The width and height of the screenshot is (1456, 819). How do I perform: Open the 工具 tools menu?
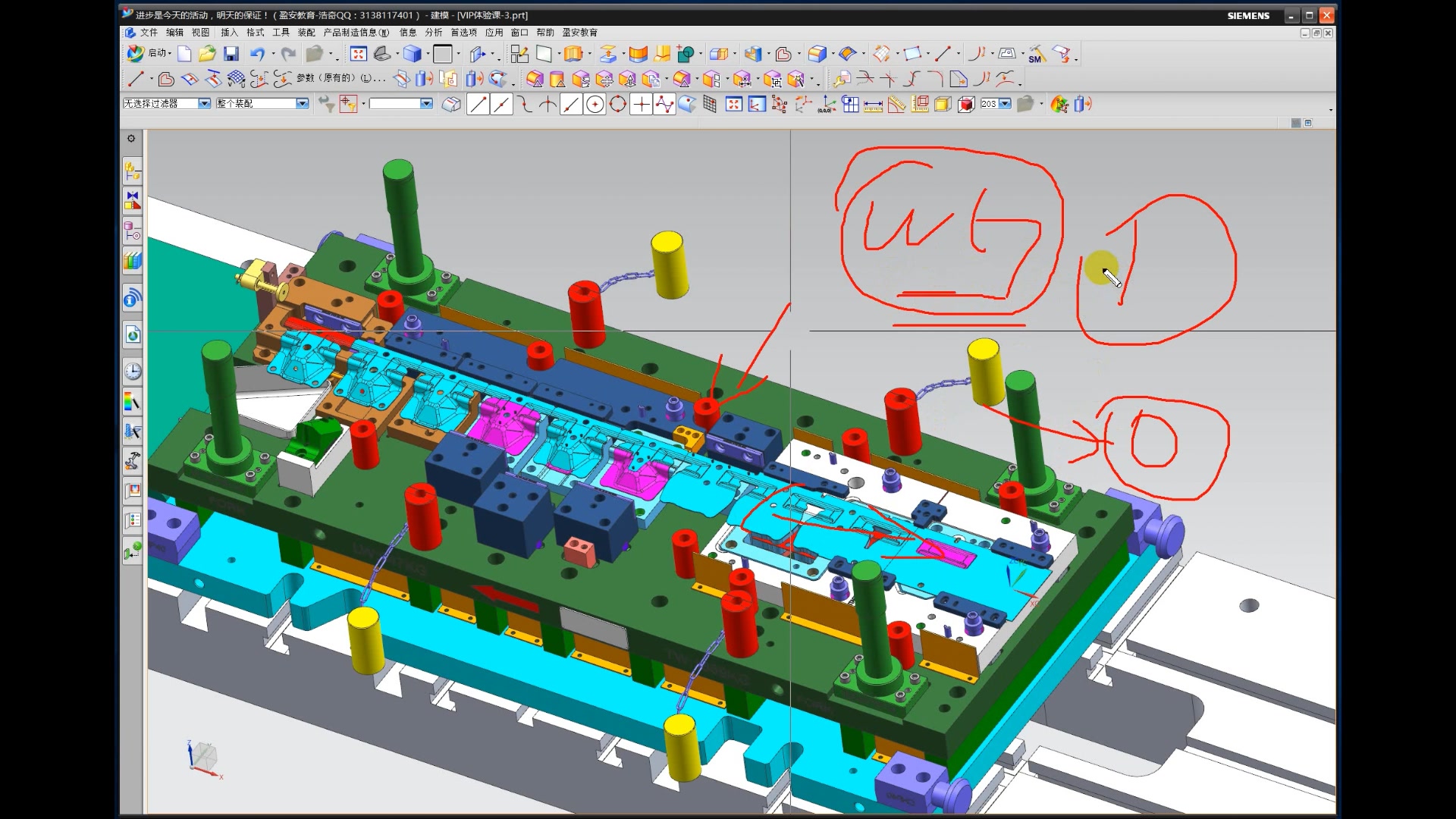[281, 33]
